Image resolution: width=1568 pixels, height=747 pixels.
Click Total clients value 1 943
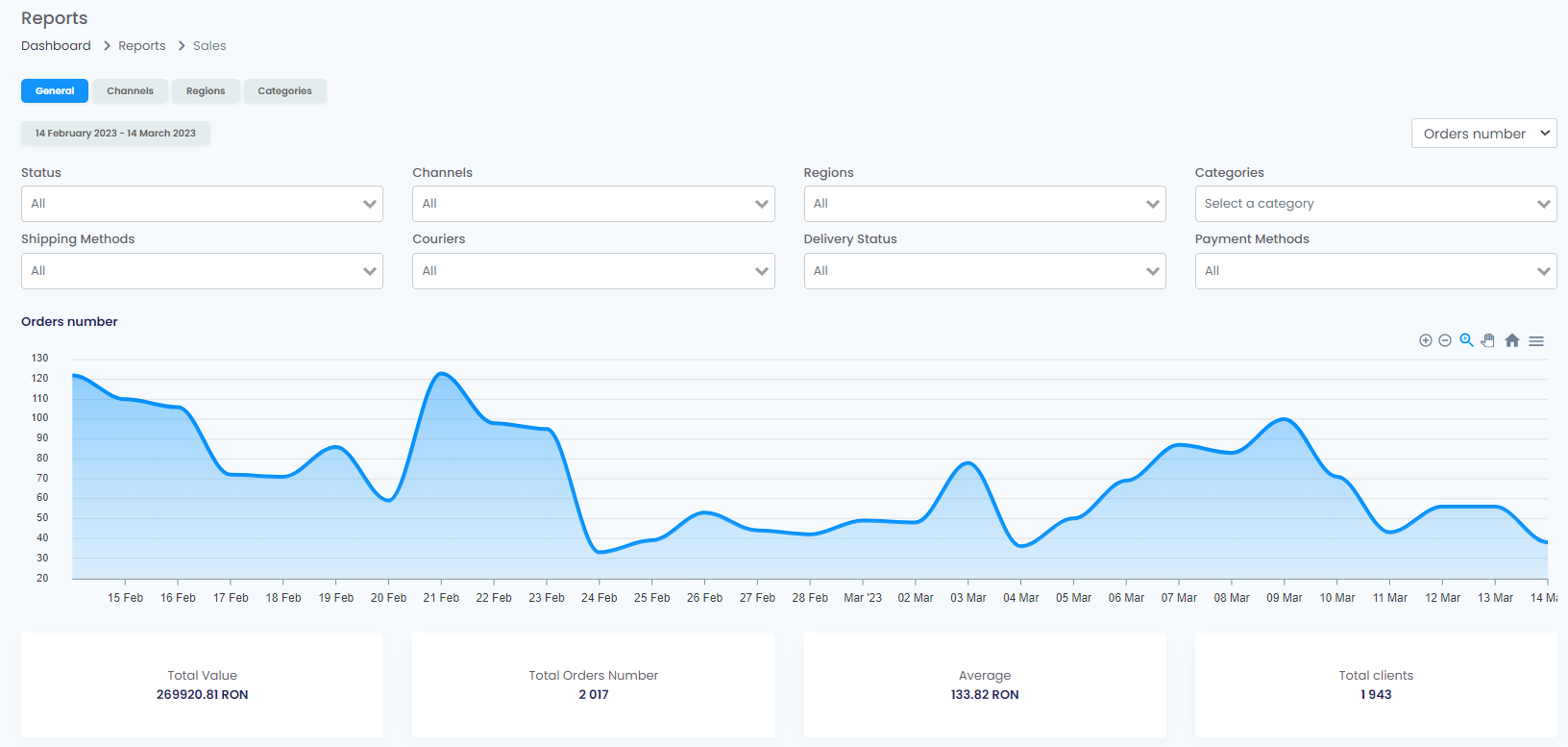[1376, 694]
